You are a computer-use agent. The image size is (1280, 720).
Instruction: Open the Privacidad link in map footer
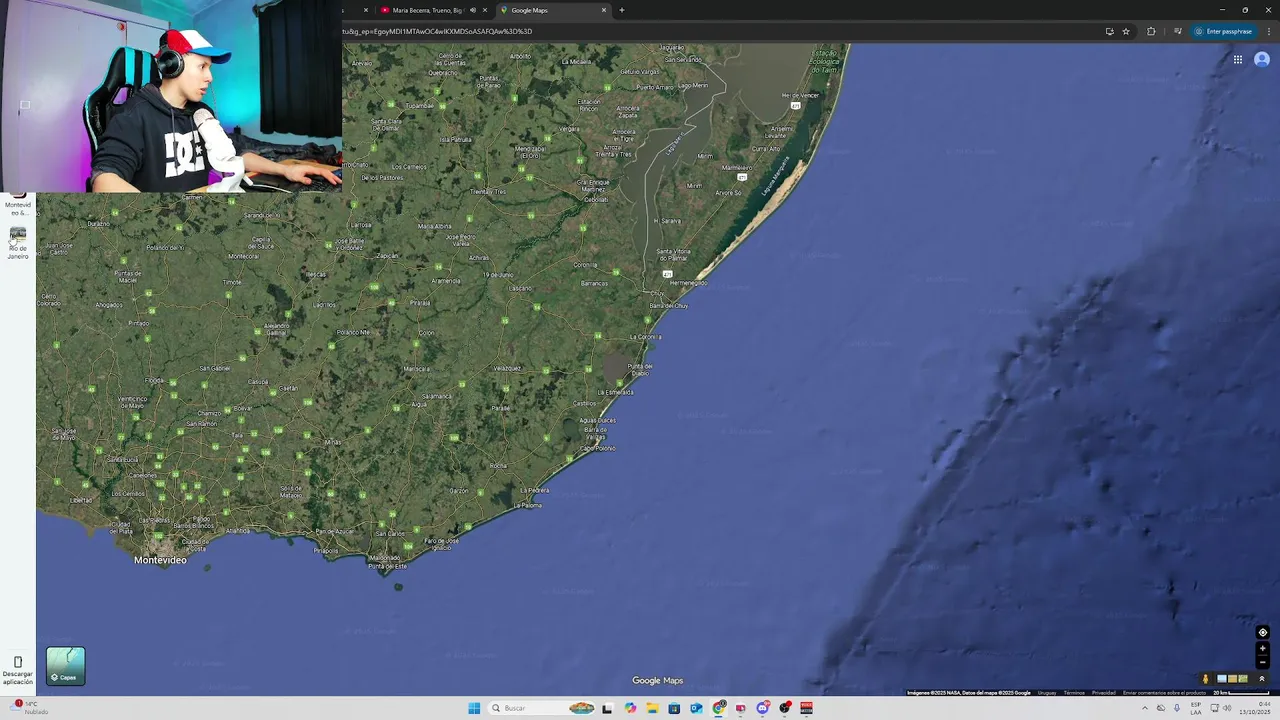[x=1103, y=692]
